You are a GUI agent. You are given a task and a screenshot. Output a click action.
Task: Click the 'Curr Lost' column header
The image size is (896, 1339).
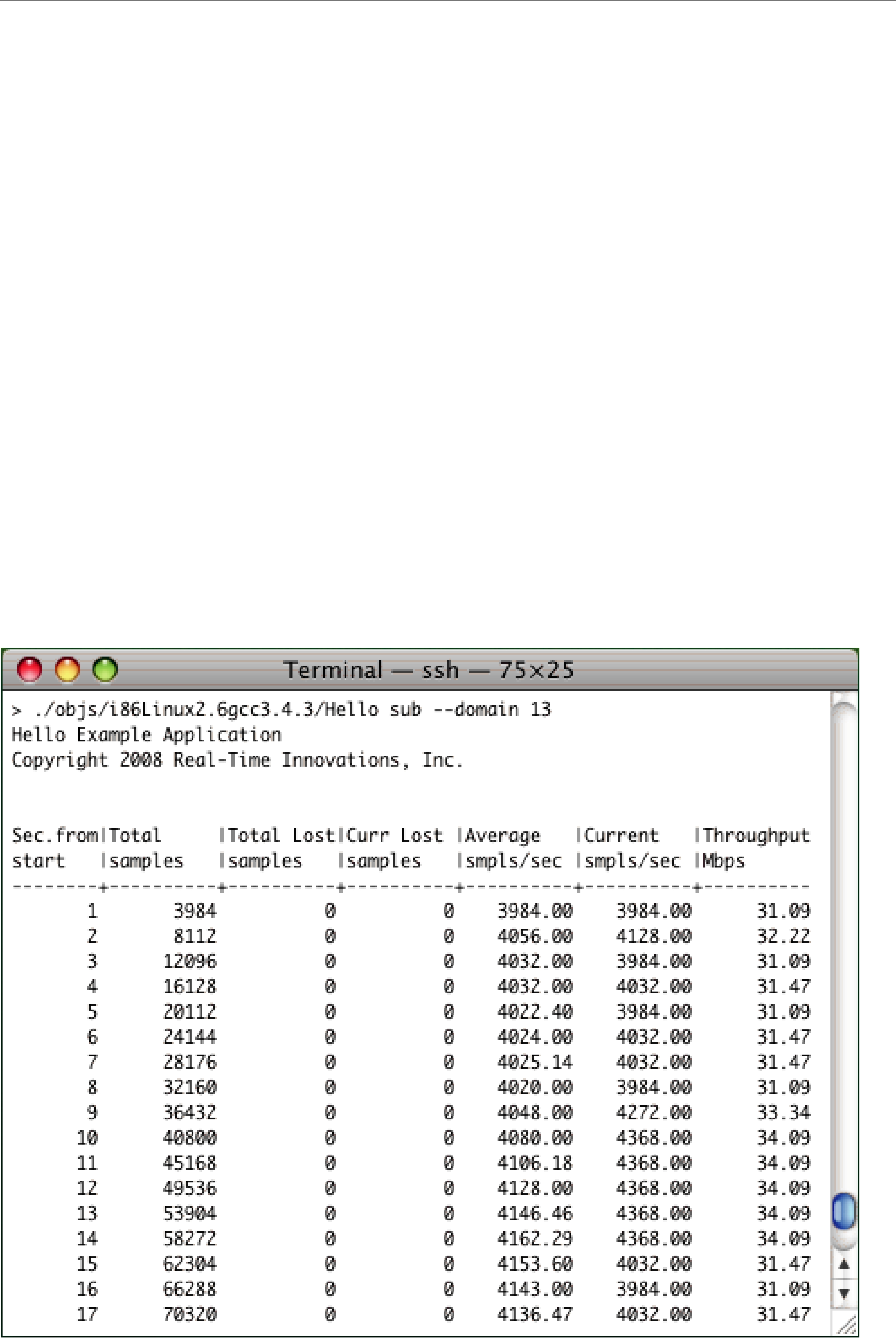(x=394, y=835)
